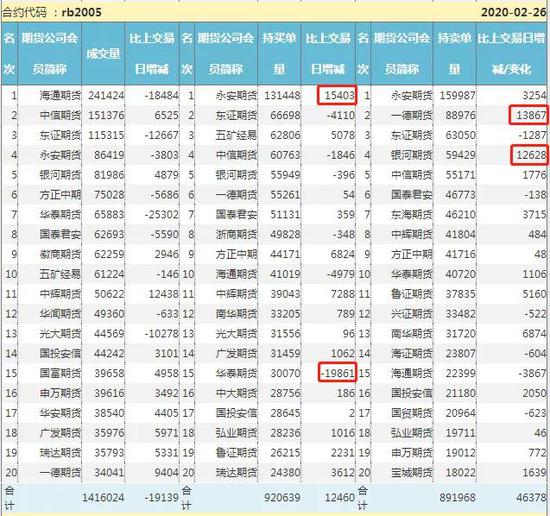
Task: Select the volume change value 12438
Action: (x=163, y=294)
